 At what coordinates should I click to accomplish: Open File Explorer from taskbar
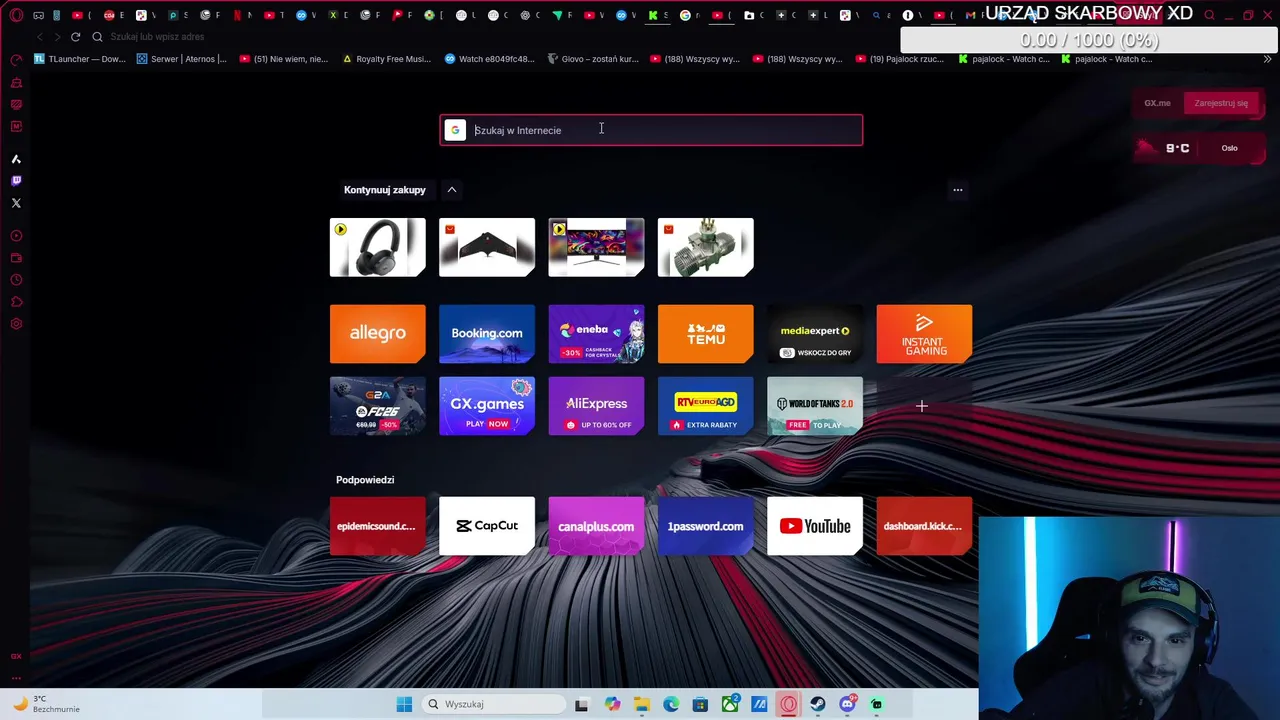tap(641, 704)
